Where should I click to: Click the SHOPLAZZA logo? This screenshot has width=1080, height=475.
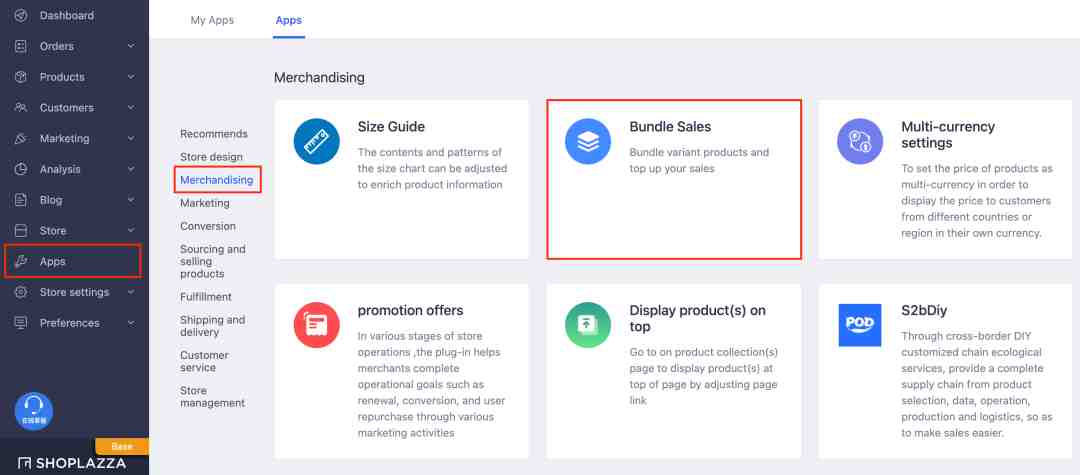pyautogui.click(x=73, y=464)
